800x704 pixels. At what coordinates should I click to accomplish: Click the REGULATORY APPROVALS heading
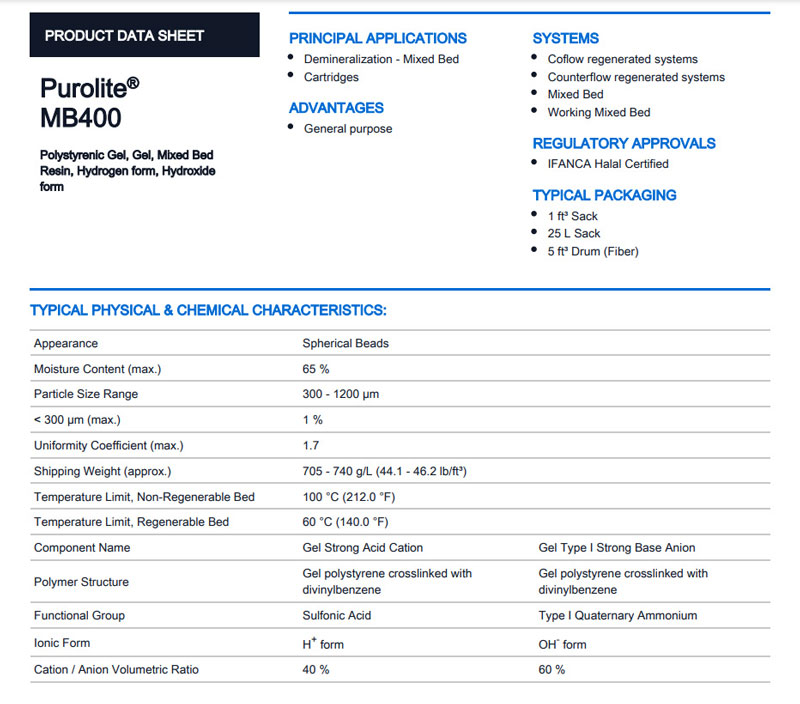[624, 143]
